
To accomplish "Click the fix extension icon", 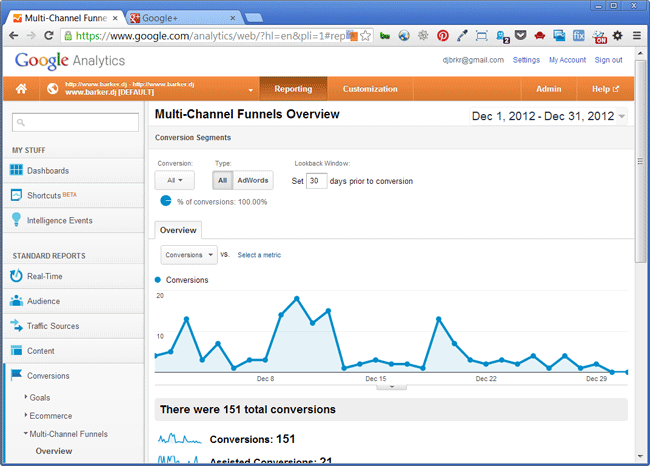I will pyautogui.click(x=579, y=36).
